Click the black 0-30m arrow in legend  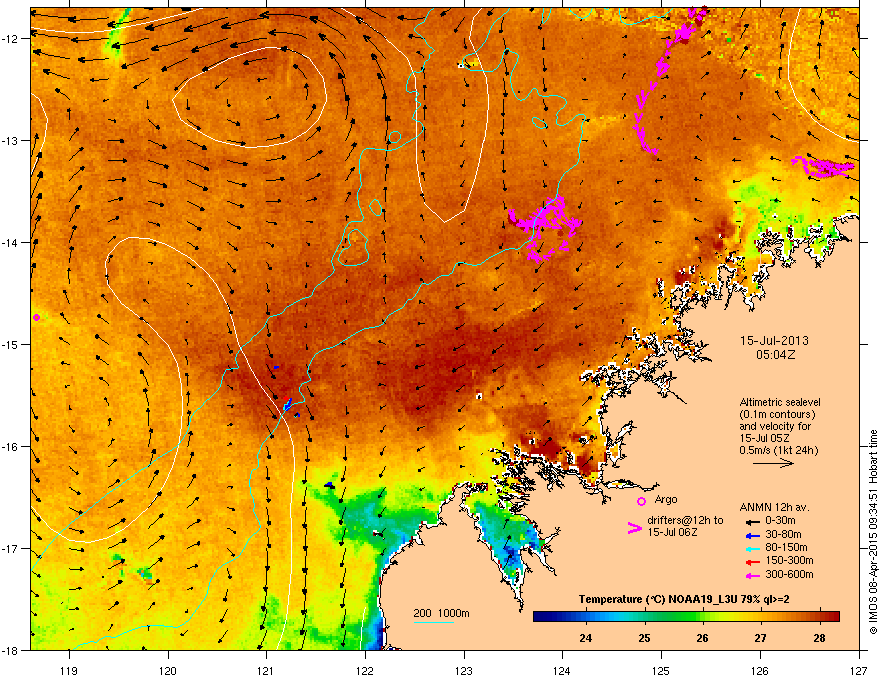[x=751, y=521]
